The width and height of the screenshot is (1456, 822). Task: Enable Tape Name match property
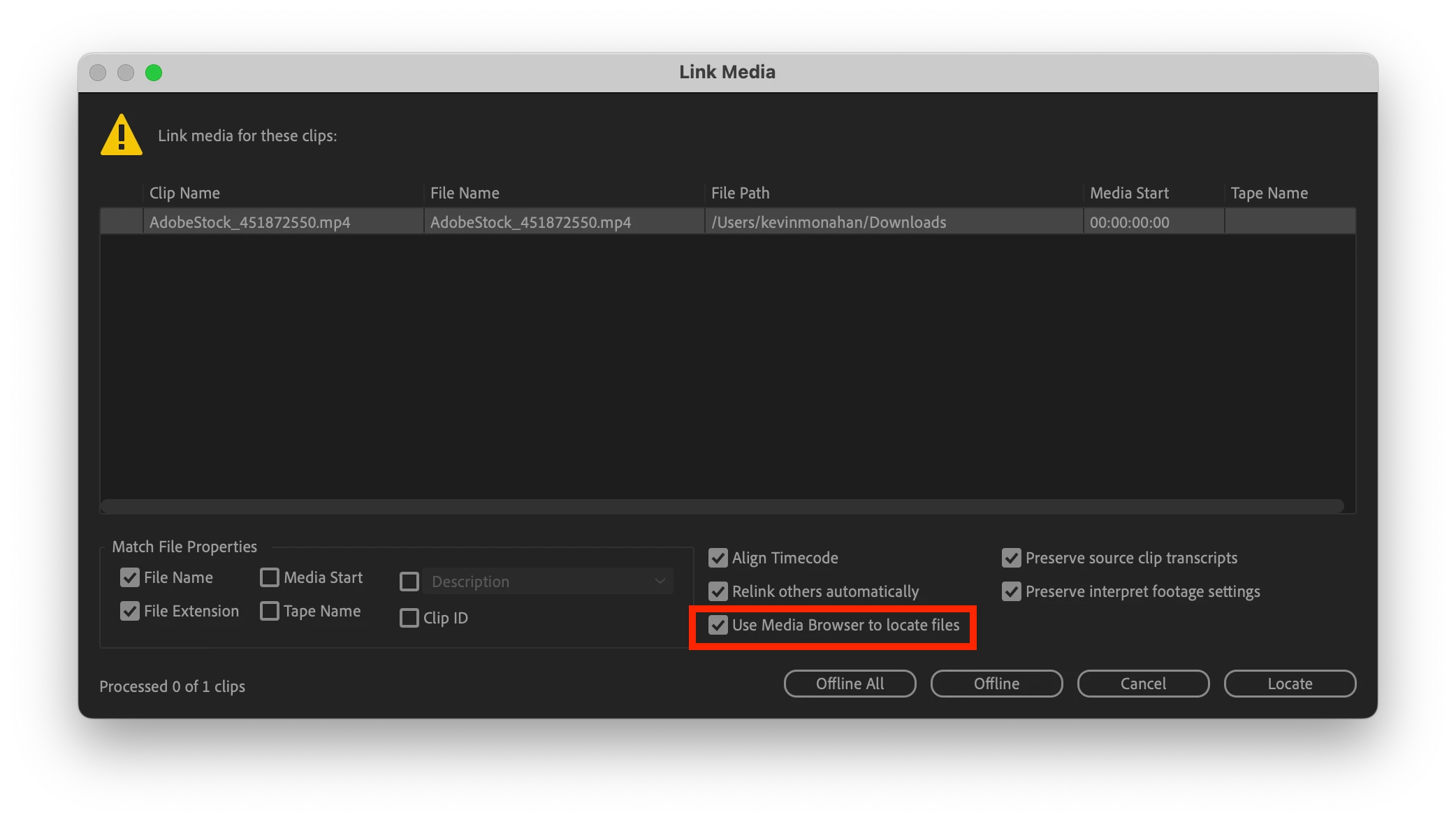click(x=270, y=611)
